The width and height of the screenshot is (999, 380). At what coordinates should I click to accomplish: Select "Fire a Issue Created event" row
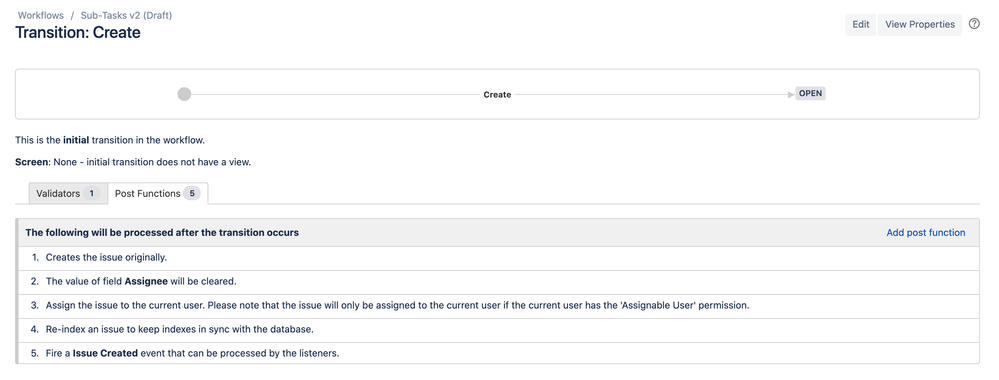click(x=498, y=353)
